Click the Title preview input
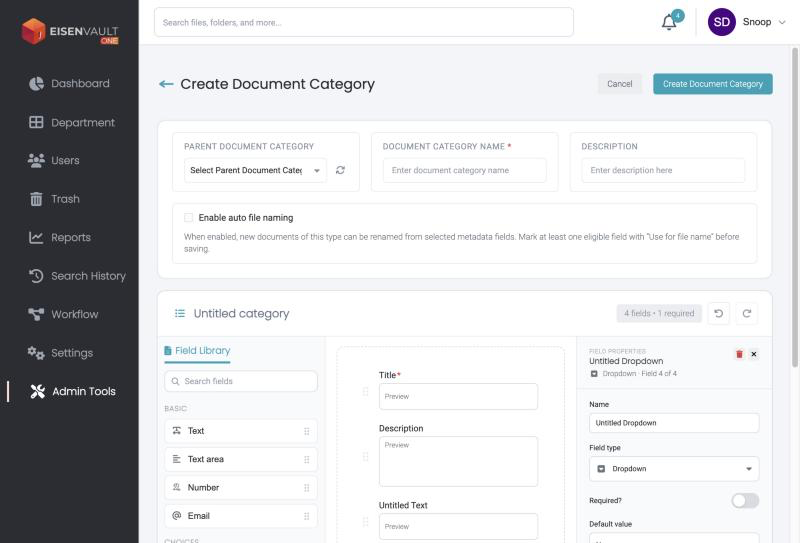The image size is (800, 543). point(458,397)
